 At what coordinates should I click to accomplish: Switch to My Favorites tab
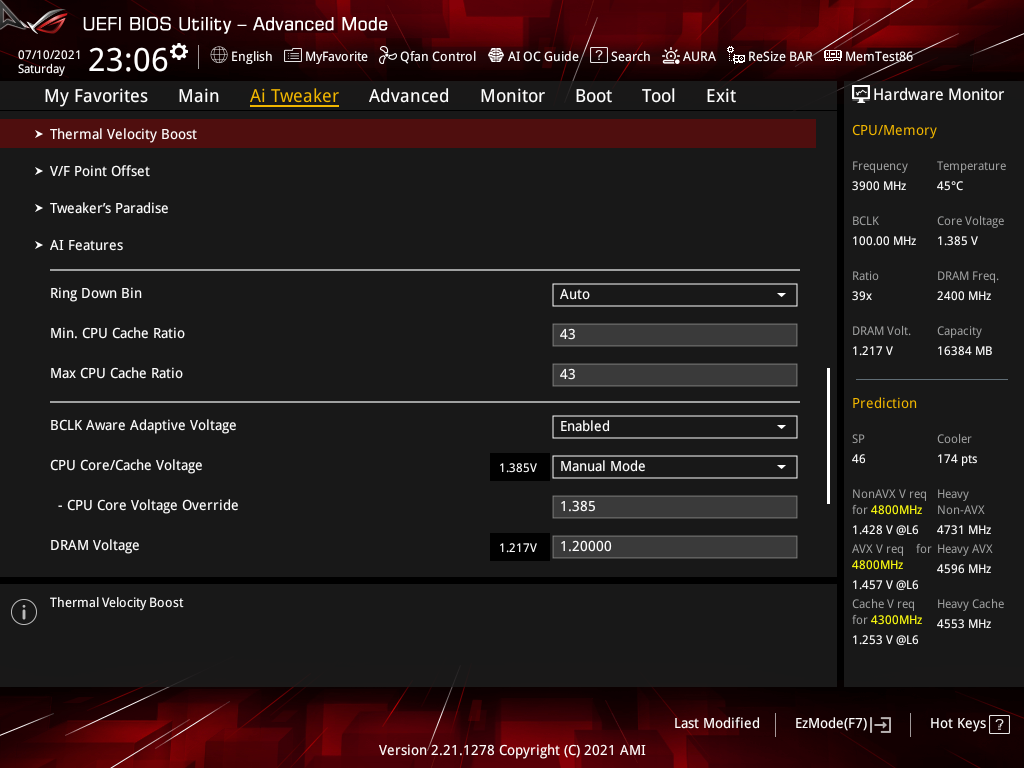coord(96,96)
